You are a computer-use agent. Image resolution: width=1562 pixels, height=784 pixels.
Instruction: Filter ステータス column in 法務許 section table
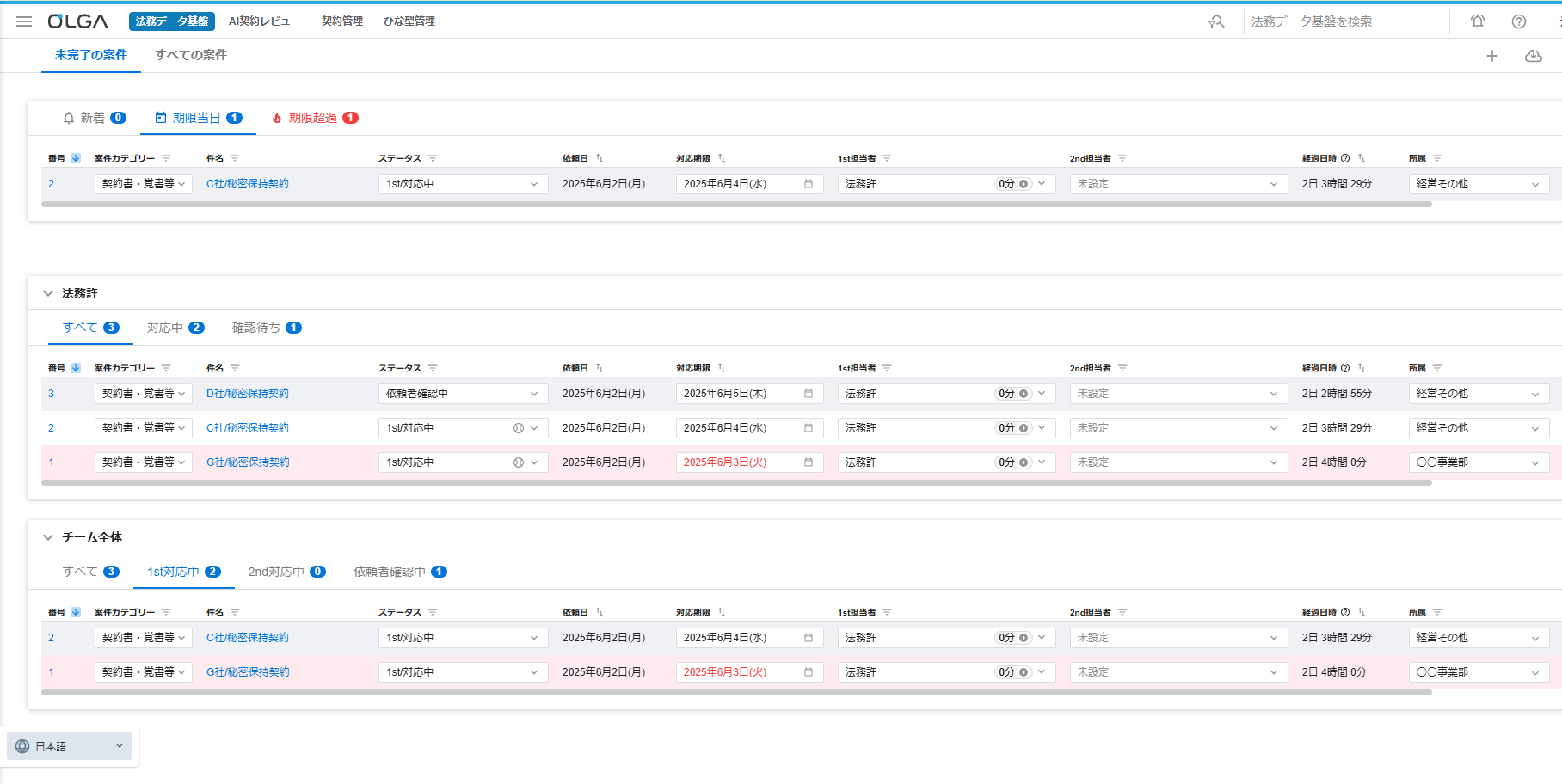click(433, 368)
